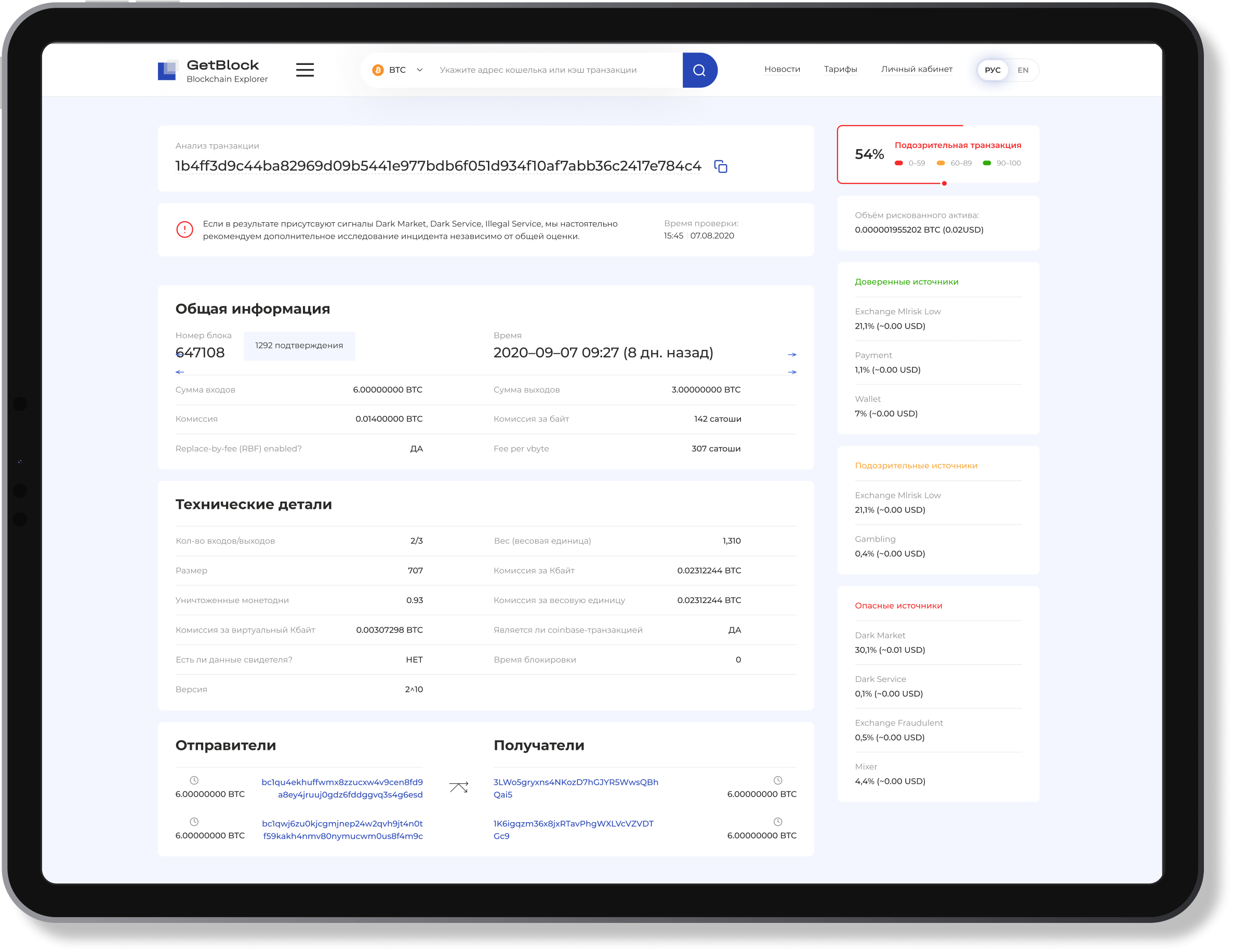This screenshot has width=1233, height=952.
Task: Go to previous block arrow
Action: pos(180,372)
